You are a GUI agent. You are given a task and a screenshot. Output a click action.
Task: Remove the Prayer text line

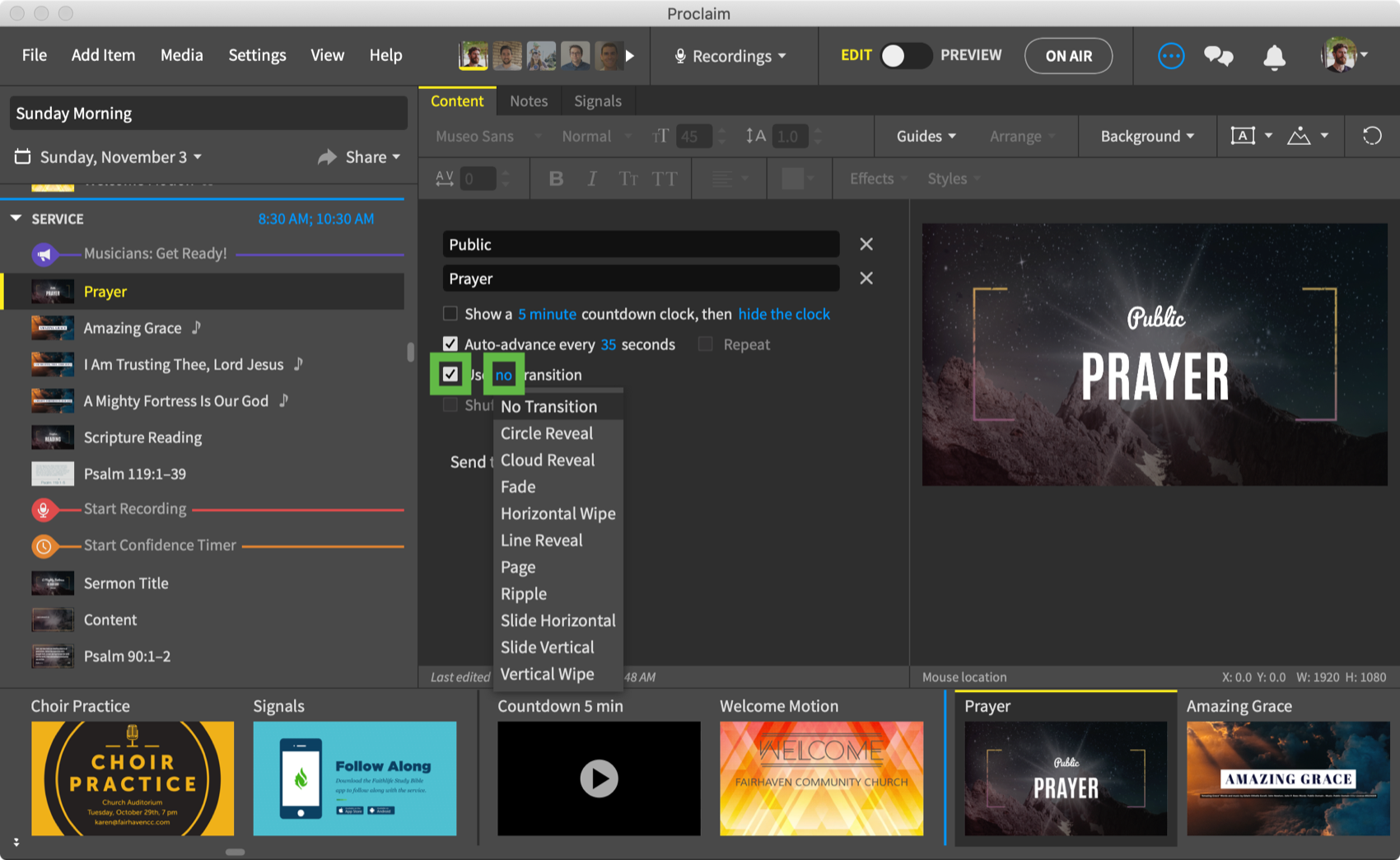click(x=866, y=278)
